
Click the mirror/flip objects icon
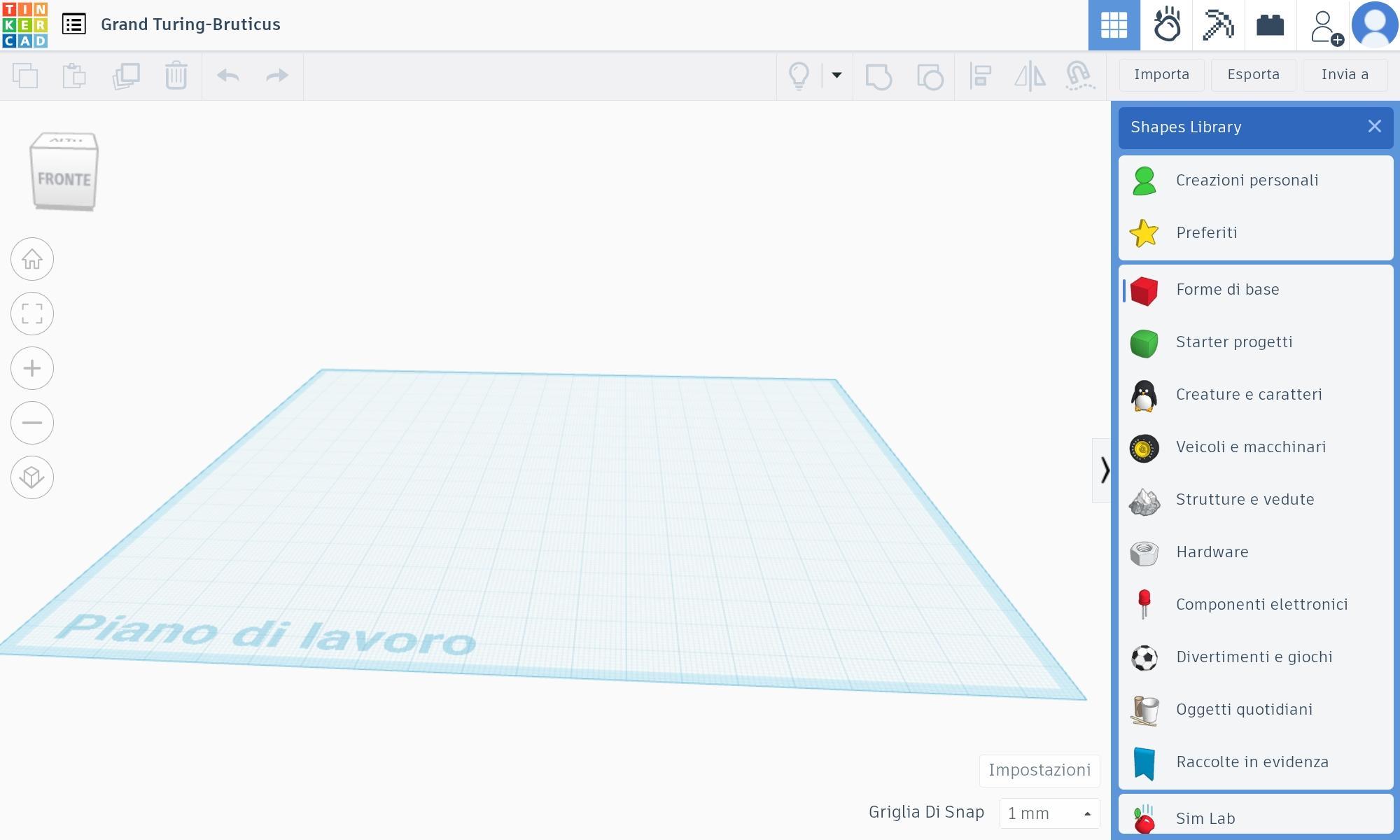point(1030,75)
